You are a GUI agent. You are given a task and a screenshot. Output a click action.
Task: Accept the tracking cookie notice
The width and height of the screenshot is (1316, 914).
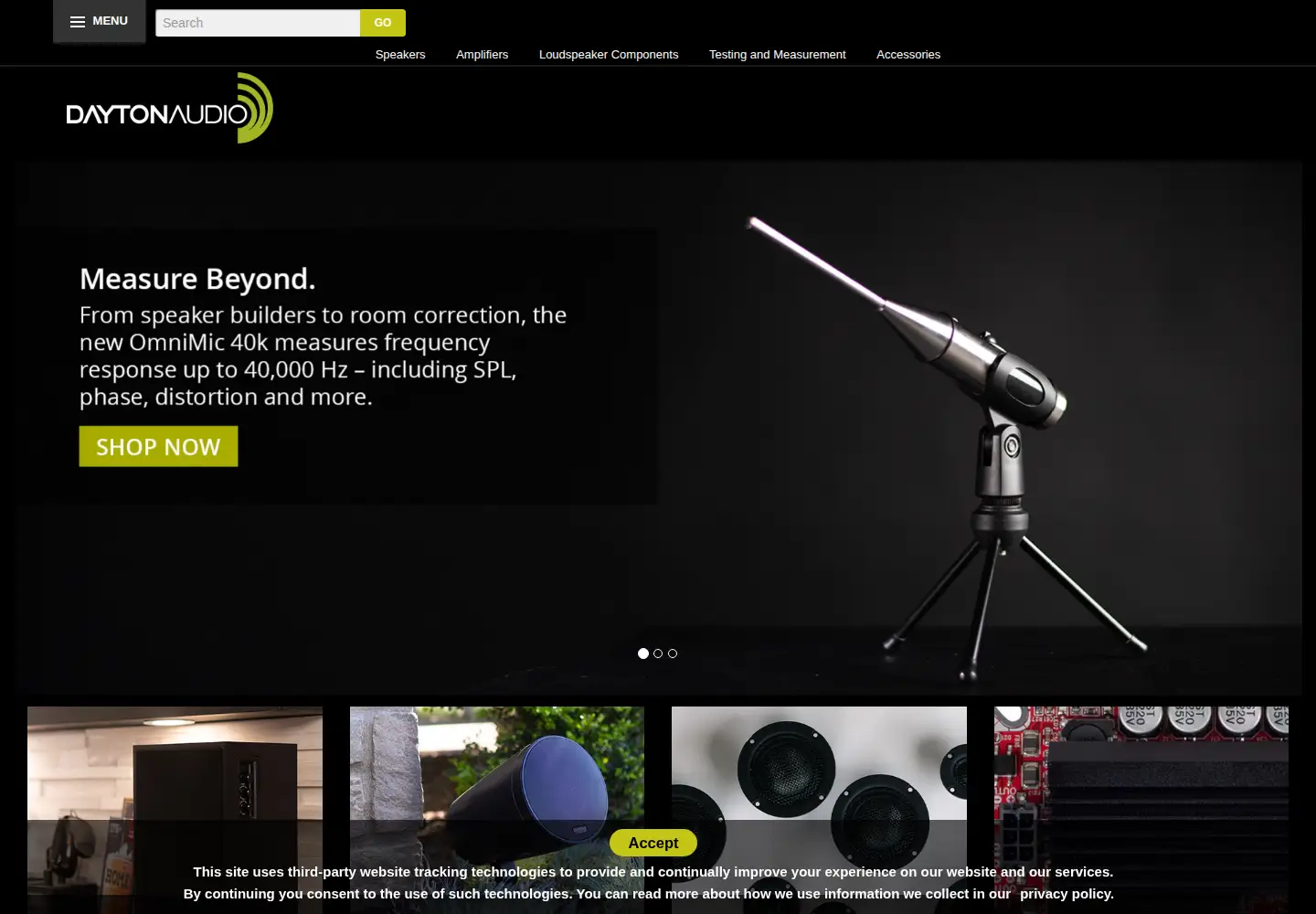(653, 843)
